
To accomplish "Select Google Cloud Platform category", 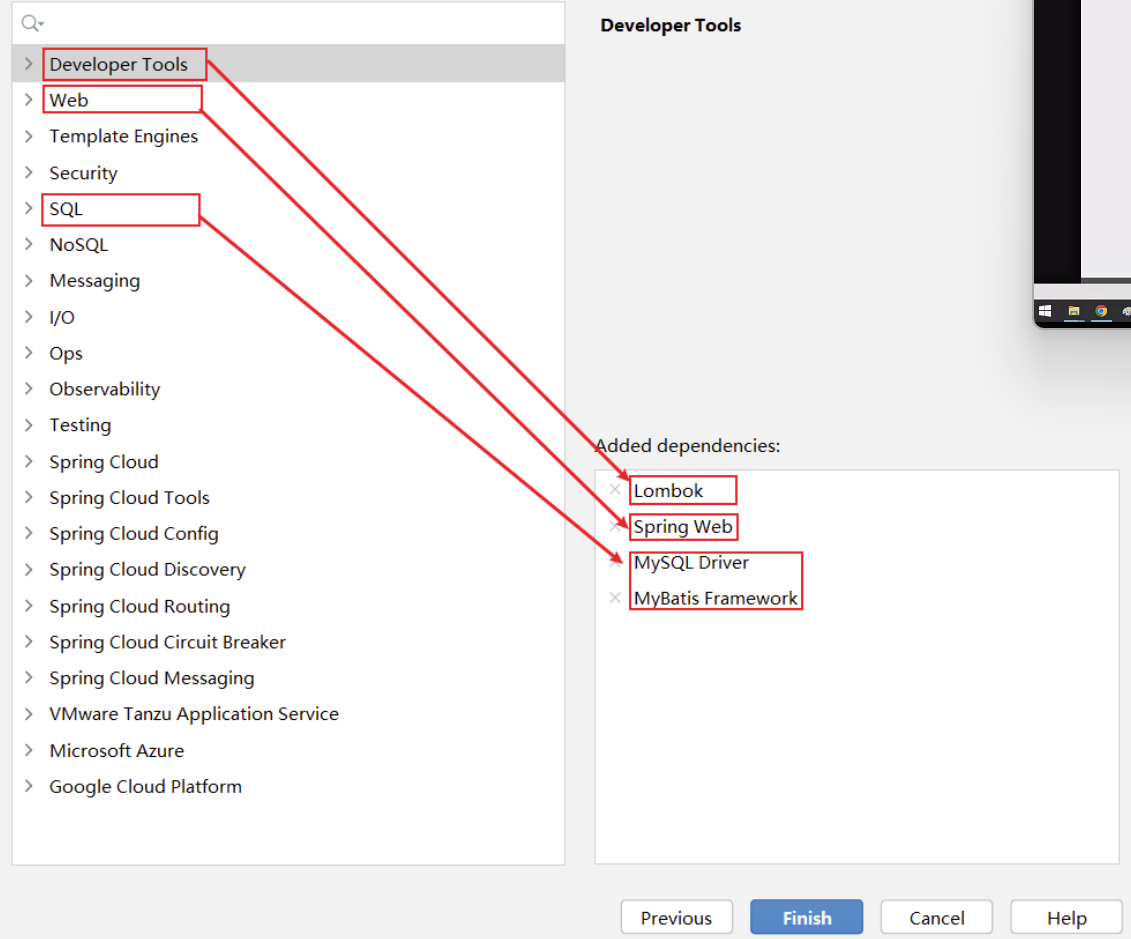I will point(145,787).
